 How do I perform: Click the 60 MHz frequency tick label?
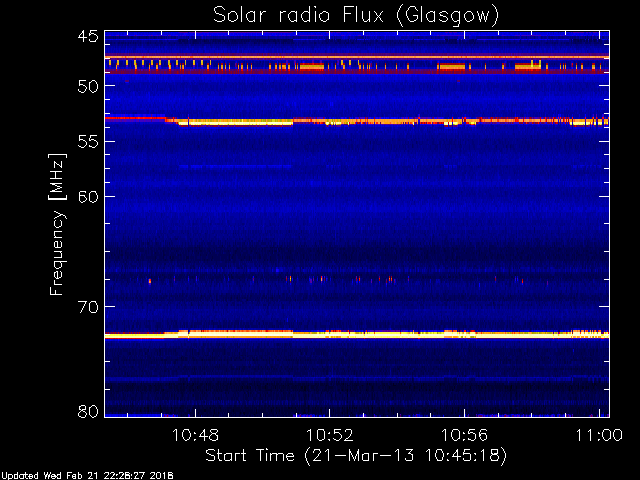point(88,197)
